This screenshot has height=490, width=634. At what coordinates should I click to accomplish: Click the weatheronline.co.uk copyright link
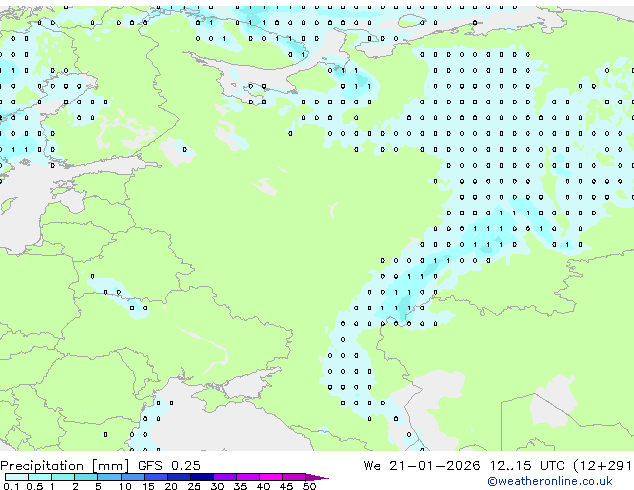[549, 481]
